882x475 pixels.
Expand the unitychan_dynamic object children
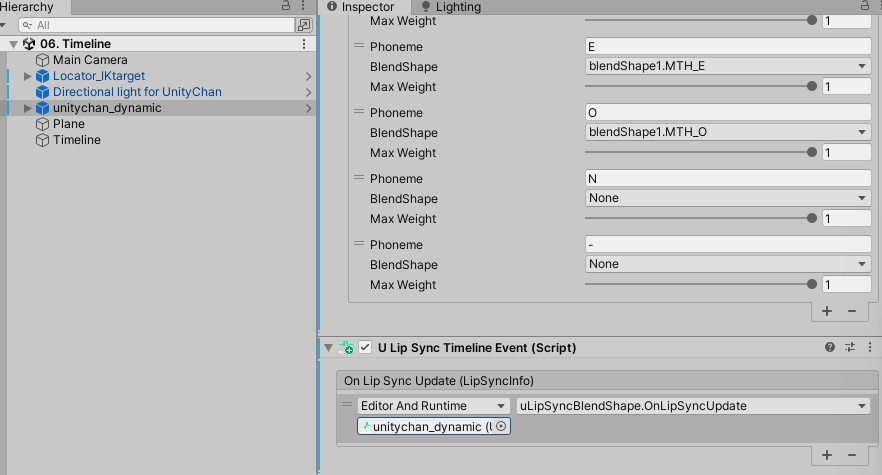click(27, 108)
